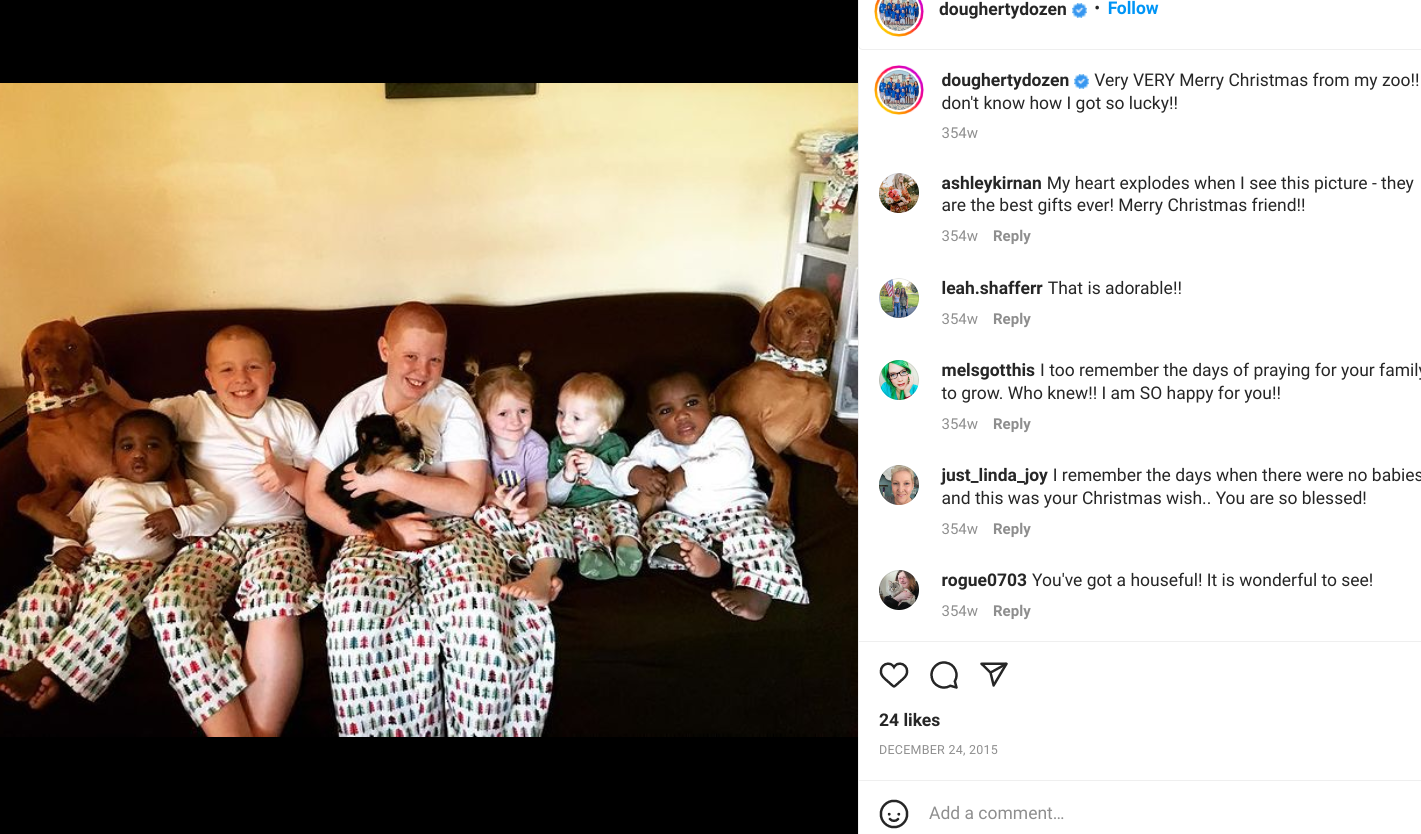
Task: View melsgotthis profile avatar
Action: point(899,380)
